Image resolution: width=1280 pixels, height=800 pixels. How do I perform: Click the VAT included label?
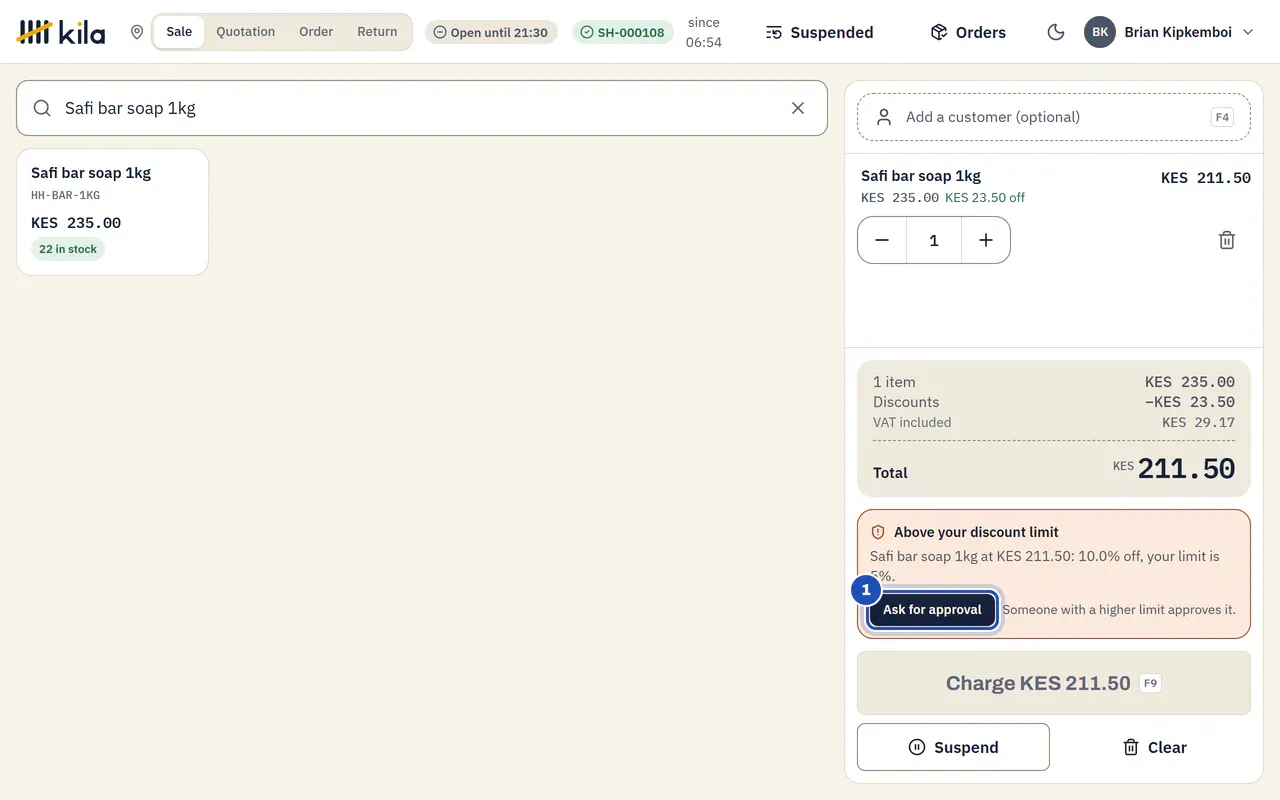tap(912, 422)
